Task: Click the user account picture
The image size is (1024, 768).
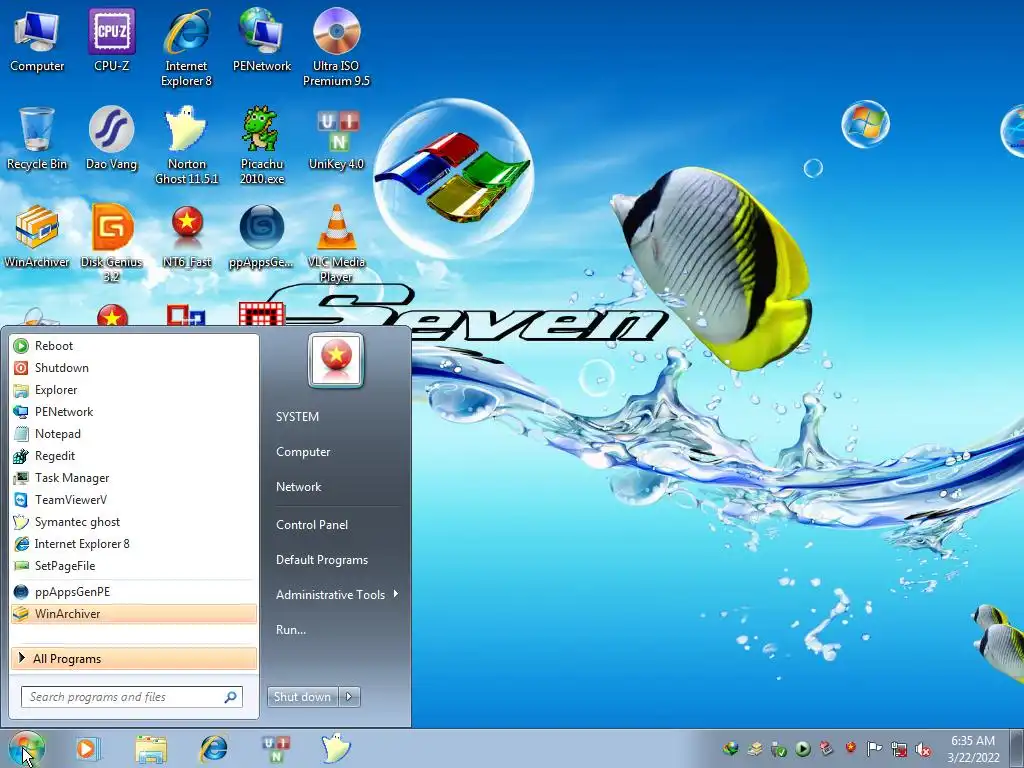Action: tap(336, 360)
